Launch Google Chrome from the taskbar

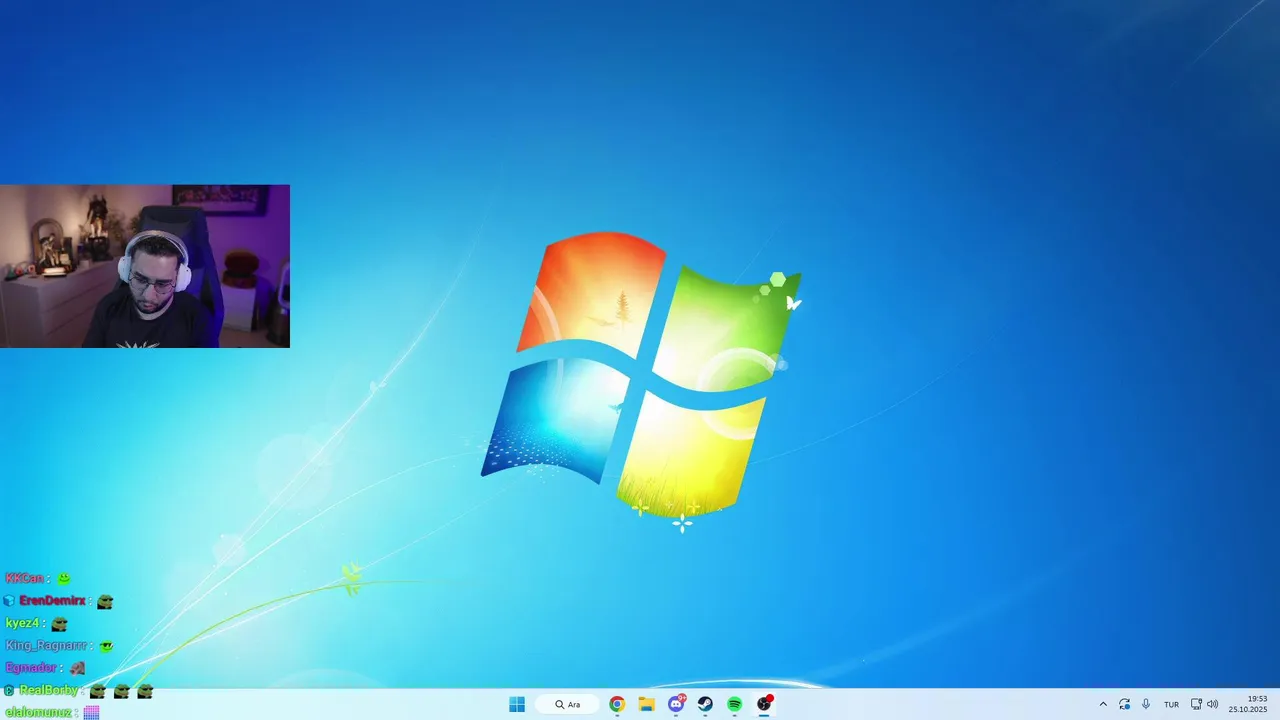coord(617,704)
